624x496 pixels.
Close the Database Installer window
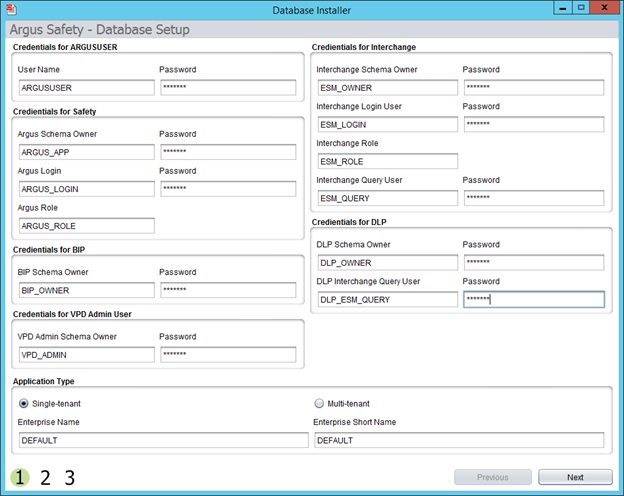(604, 8)
